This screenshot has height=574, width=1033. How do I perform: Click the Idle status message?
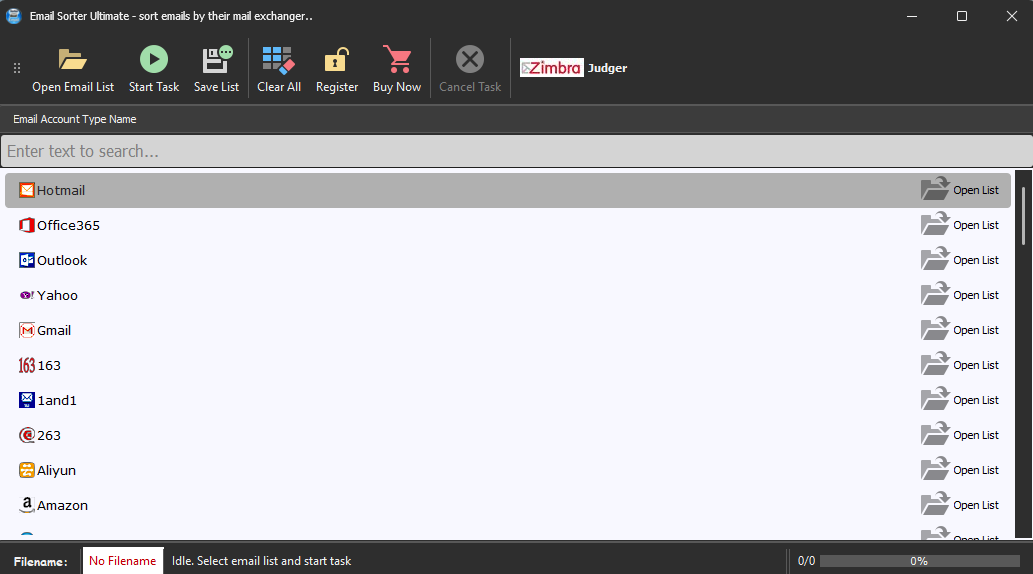click(x=262, y=561)
